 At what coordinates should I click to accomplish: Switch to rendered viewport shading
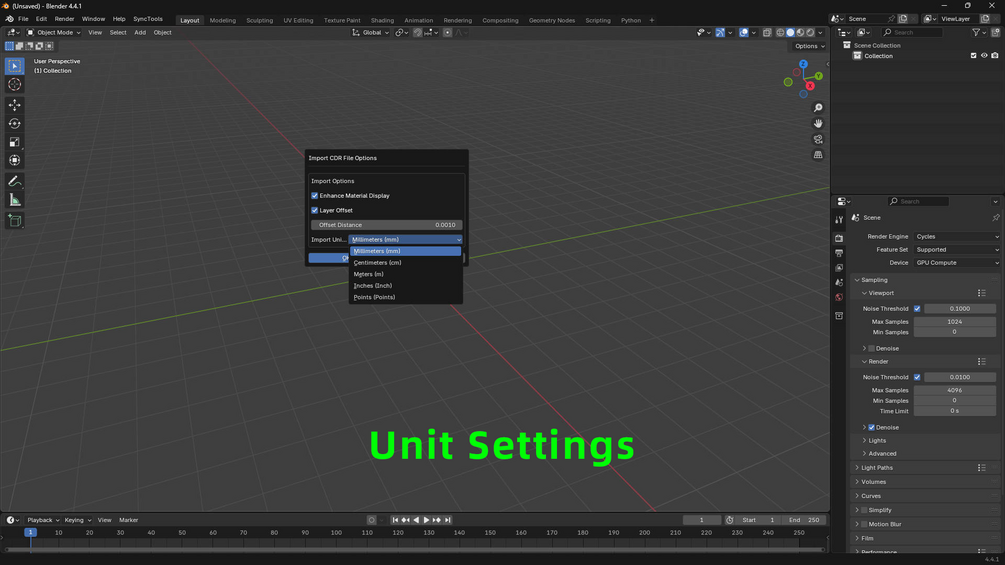[x=810, y=33]
